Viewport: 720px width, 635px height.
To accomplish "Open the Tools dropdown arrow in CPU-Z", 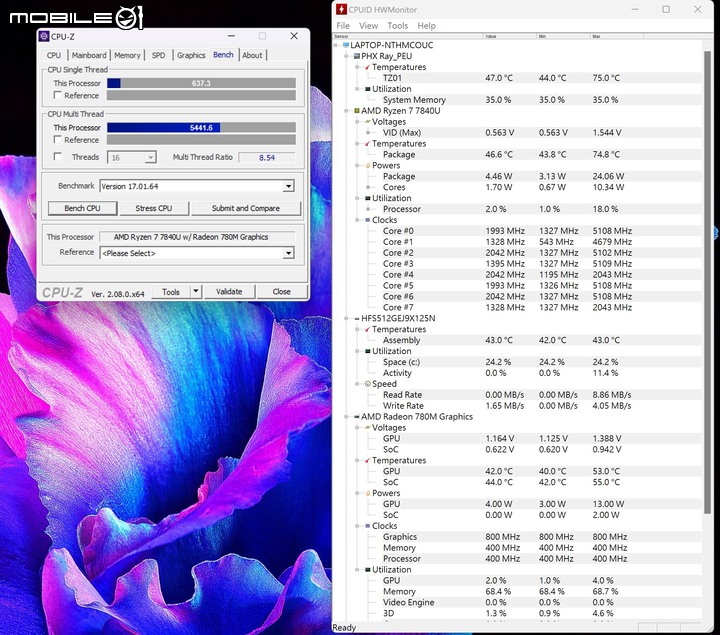I will click(x=196, y=292).
